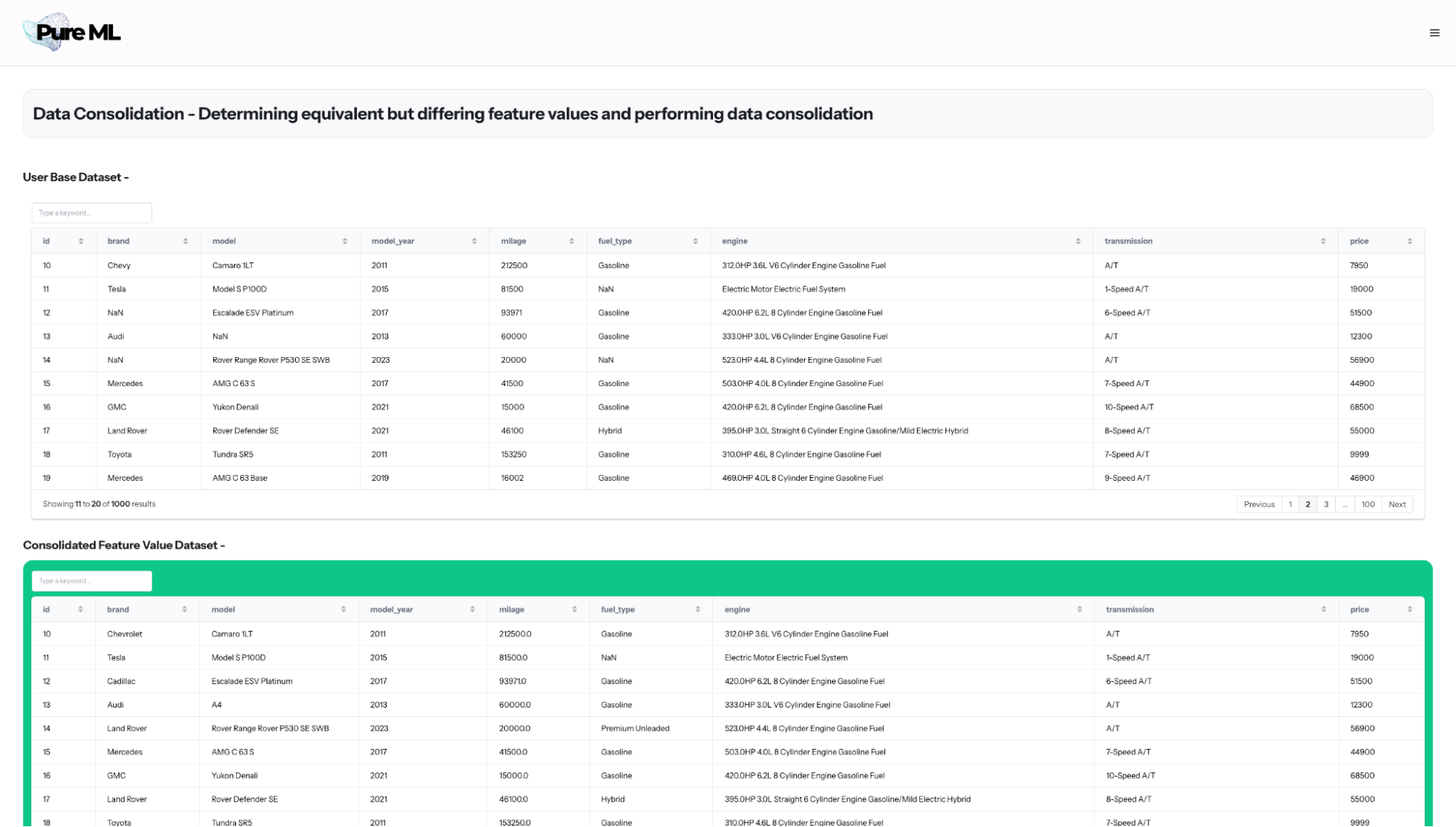Focus Consolidated Dataset keyword search field
The width and height of the screenshot is (1456, 827).
click(92, 581)
